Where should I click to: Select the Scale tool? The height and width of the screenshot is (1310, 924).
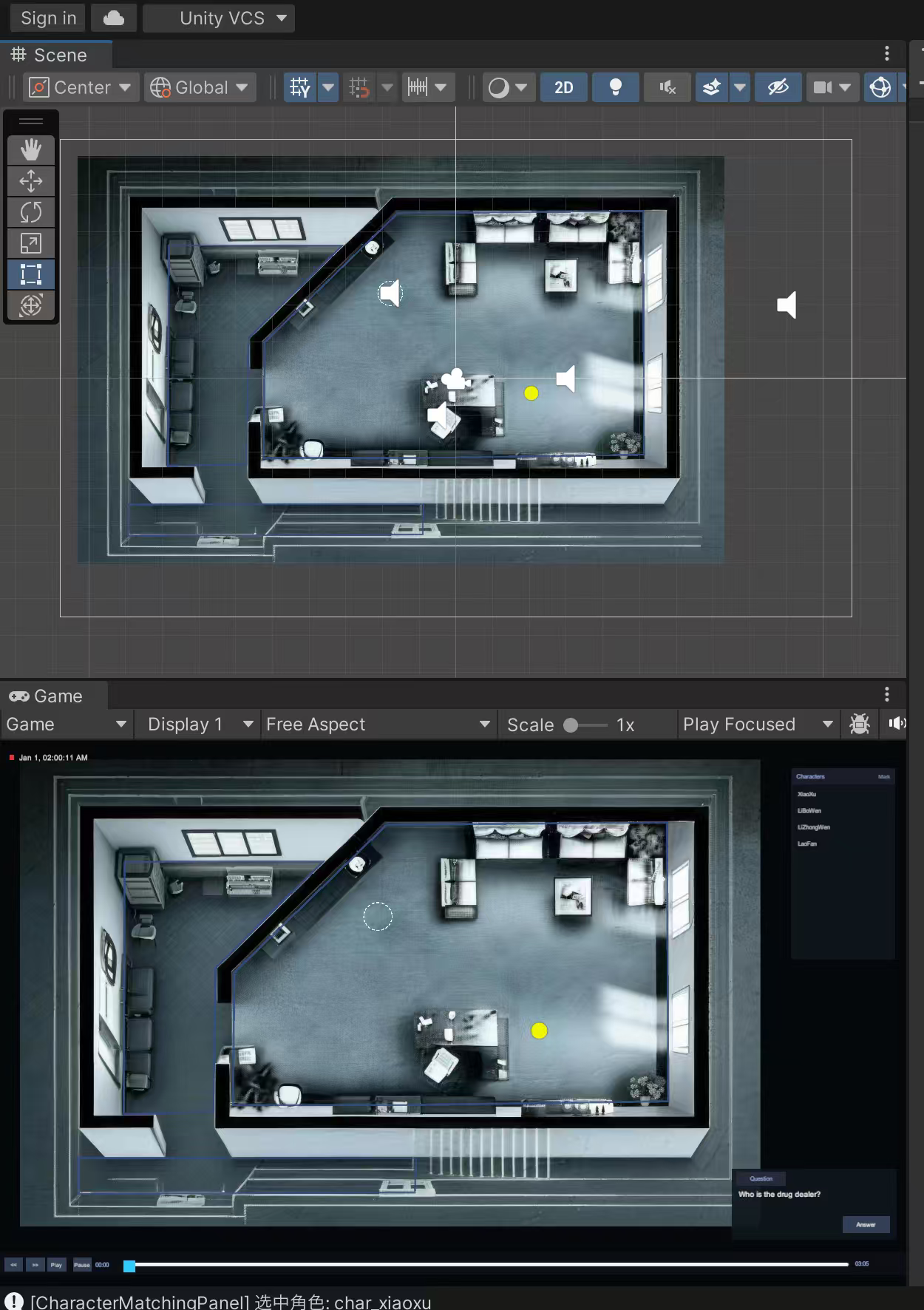point(30,243)
